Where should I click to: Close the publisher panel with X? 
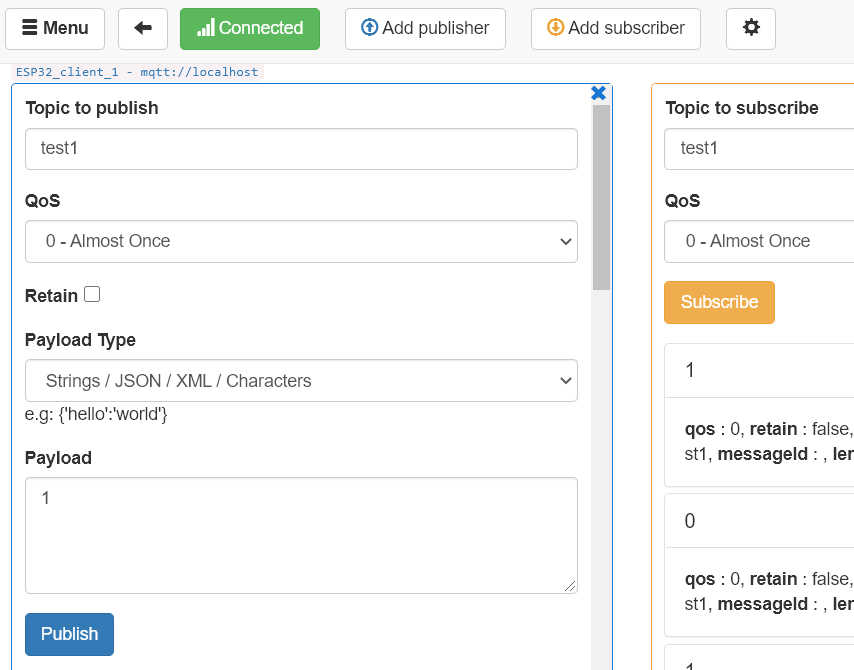click(598, 93)
